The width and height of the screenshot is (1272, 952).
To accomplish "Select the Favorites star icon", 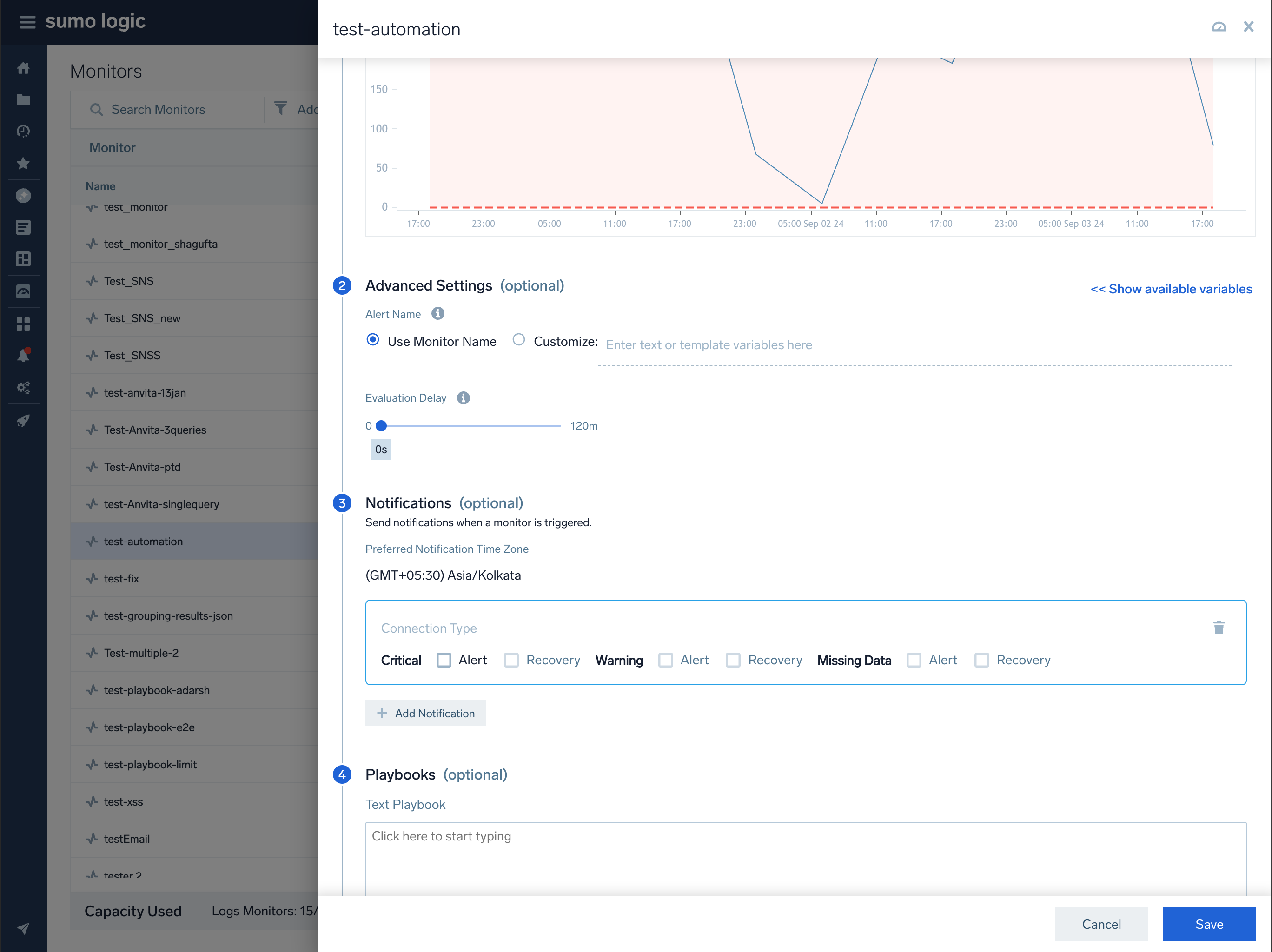I will pos(23,163).
